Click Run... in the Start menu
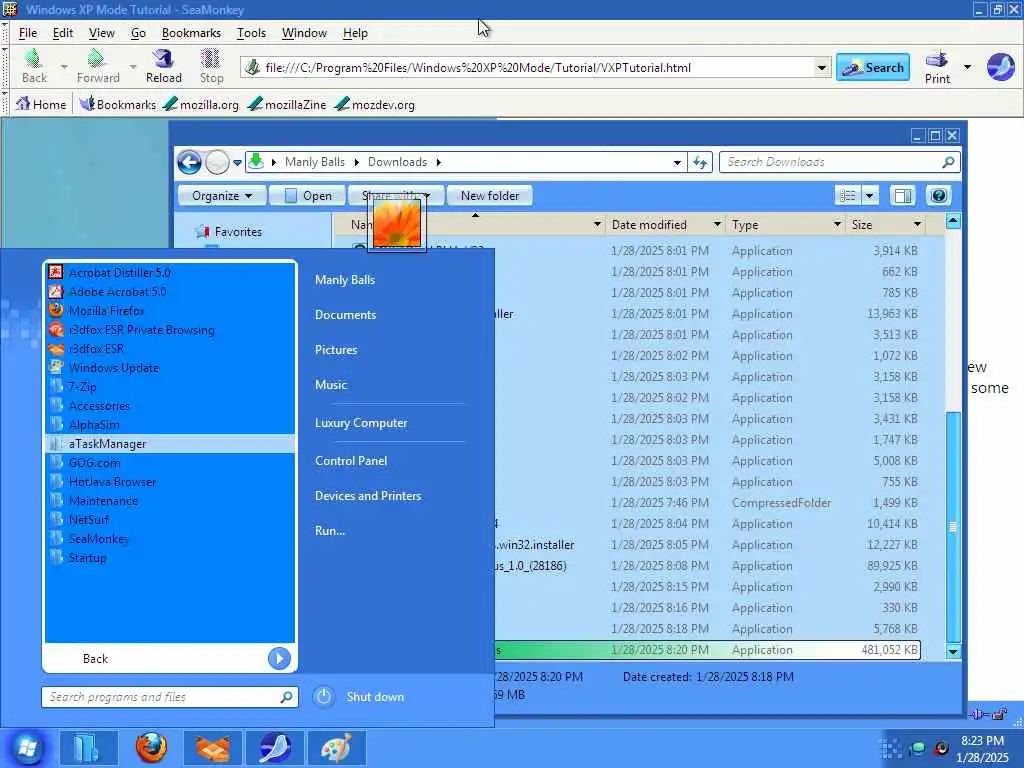Viewport: 1024px width, 768px height. click(330, 530)
